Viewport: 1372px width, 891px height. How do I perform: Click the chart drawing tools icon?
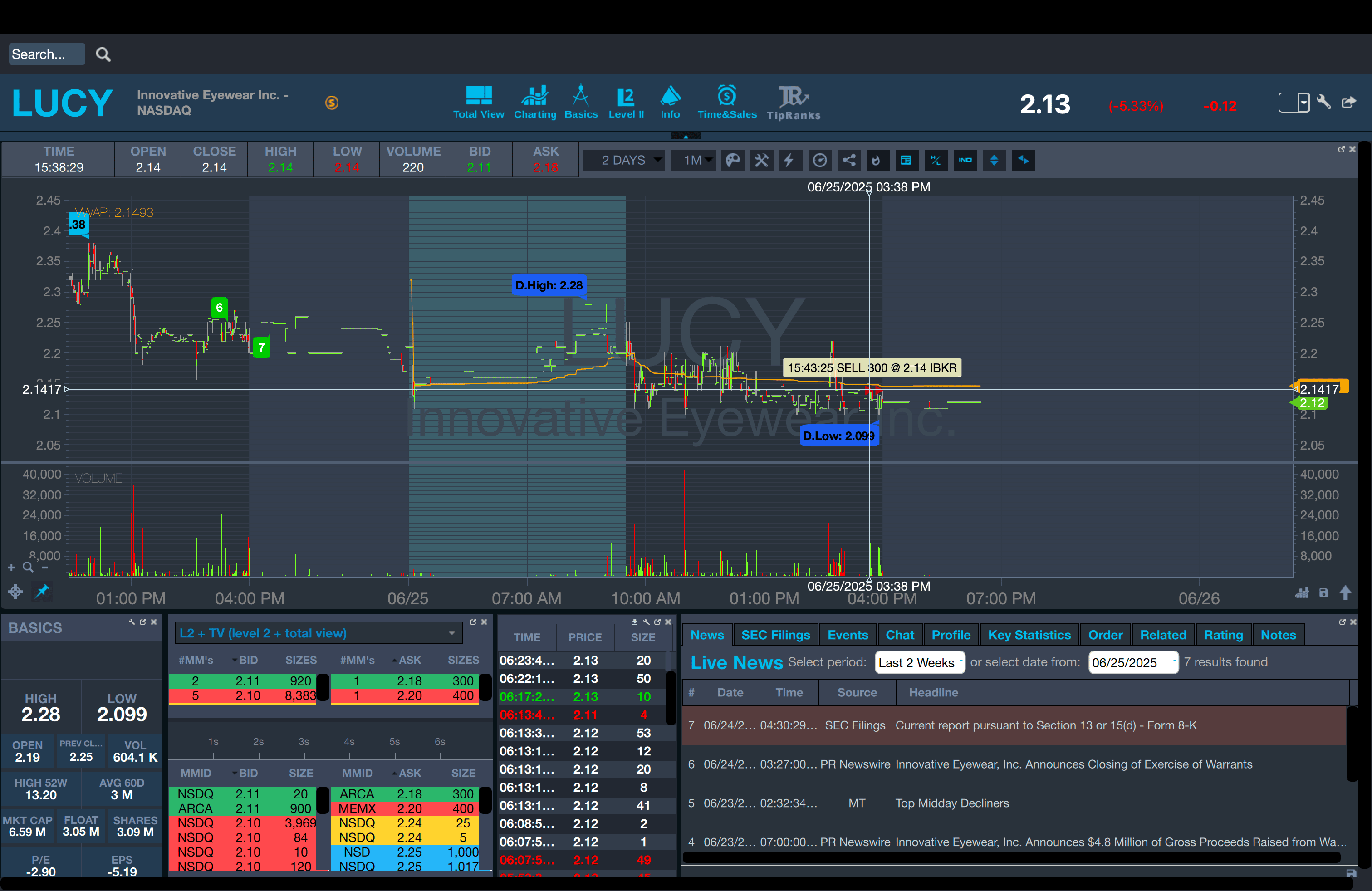[761, 160]
